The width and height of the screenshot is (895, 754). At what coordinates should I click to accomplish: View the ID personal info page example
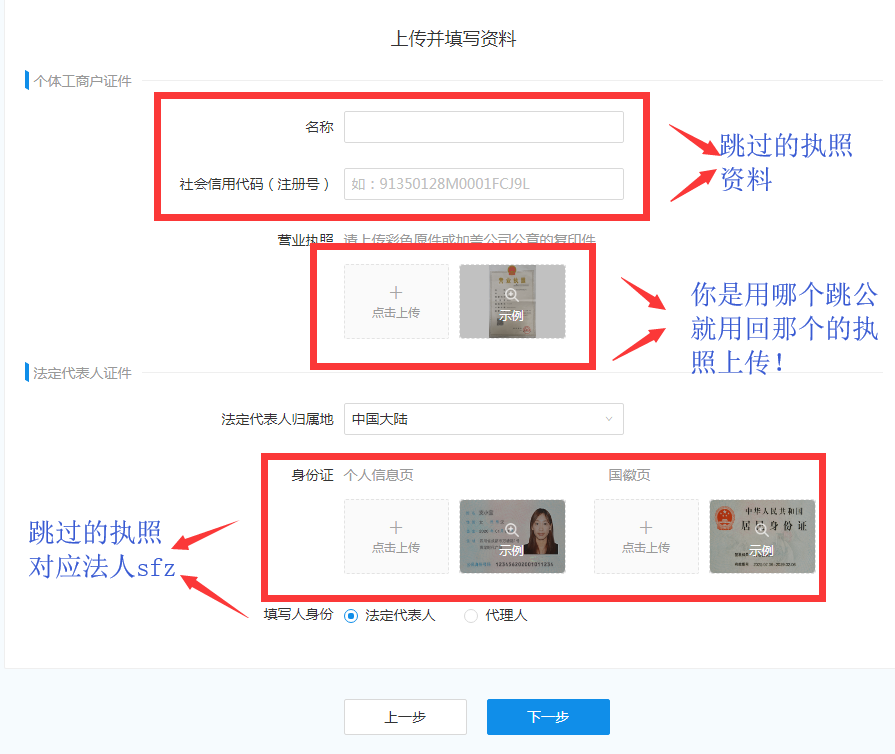tap(512, 536)
